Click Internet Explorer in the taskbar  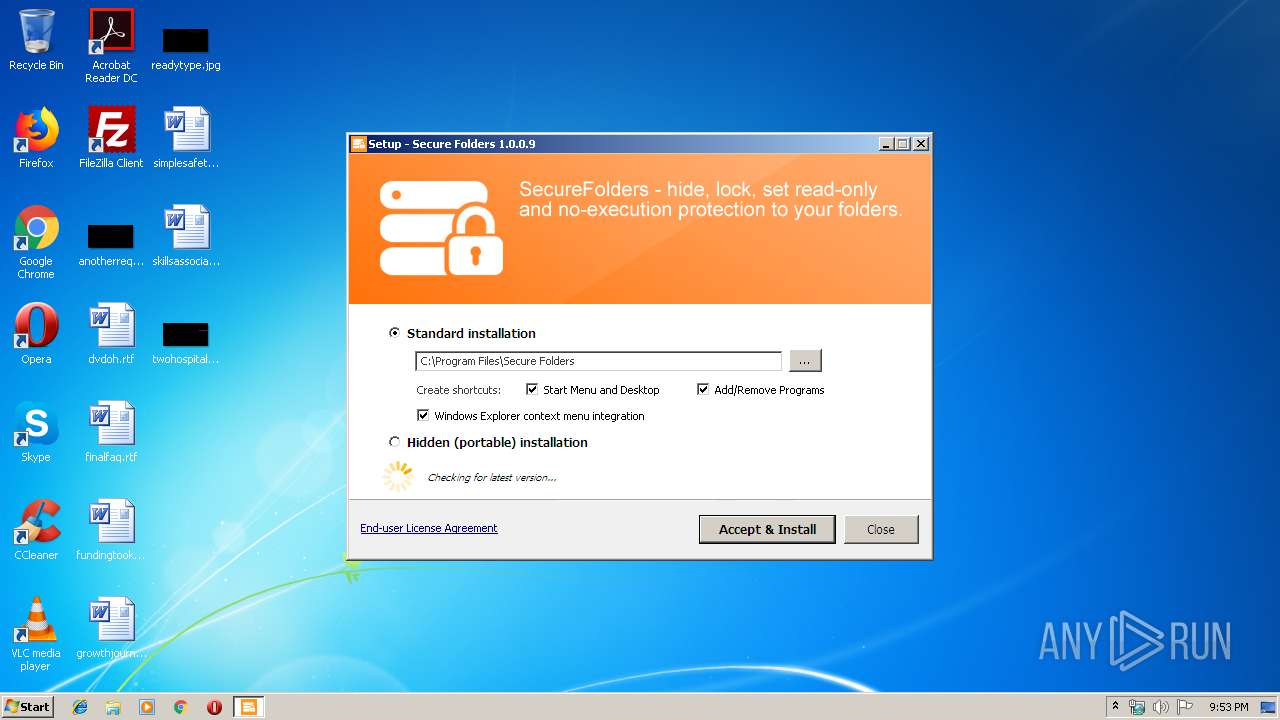point(80,707)
